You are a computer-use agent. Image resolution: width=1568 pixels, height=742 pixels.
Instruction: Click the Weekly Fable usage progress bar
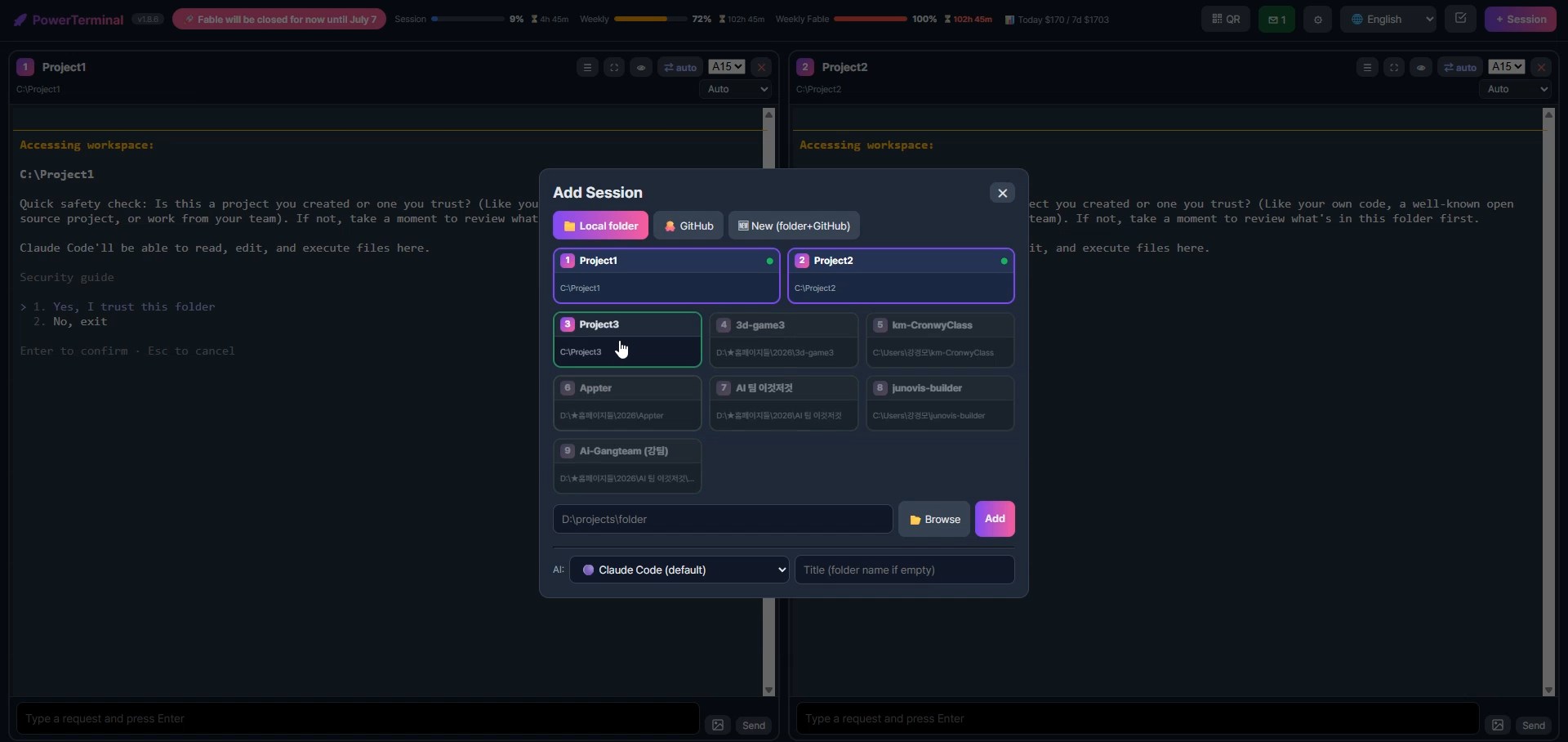point(870,19)
